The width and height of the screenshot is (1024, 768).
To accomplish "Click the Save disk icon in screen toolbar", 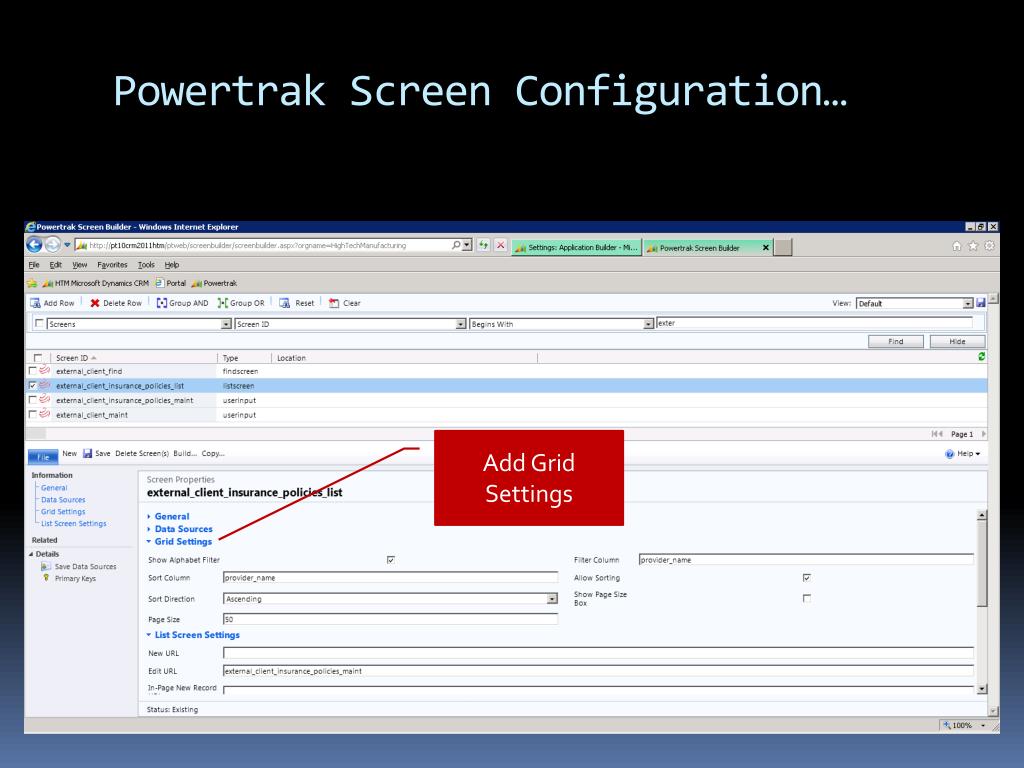I will click(88, 453).
